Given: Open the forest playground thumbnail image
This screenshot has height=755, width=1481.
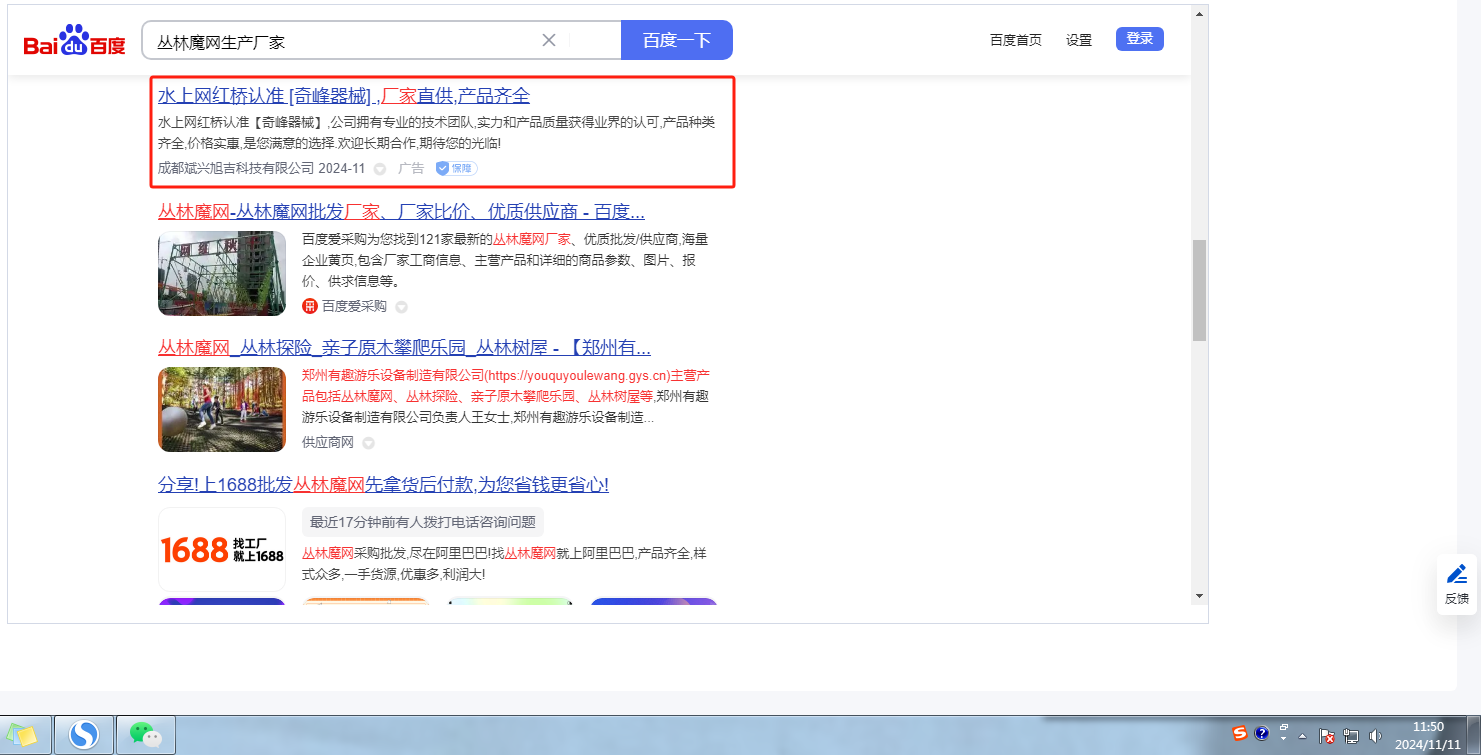Looking at the screenshot, I should click(x=222, y=409).
